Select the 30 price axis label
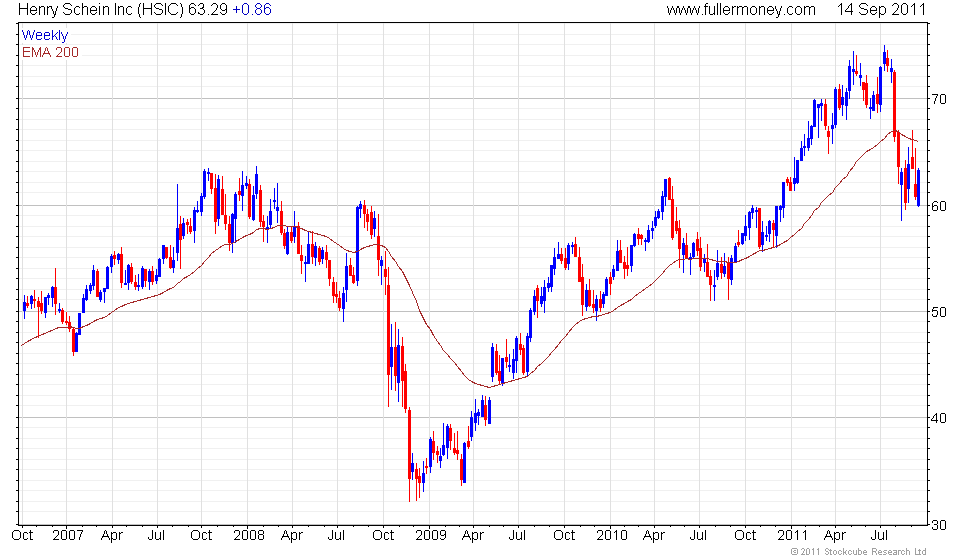Screen dimensions: 980x560 (x=939, y=526)
